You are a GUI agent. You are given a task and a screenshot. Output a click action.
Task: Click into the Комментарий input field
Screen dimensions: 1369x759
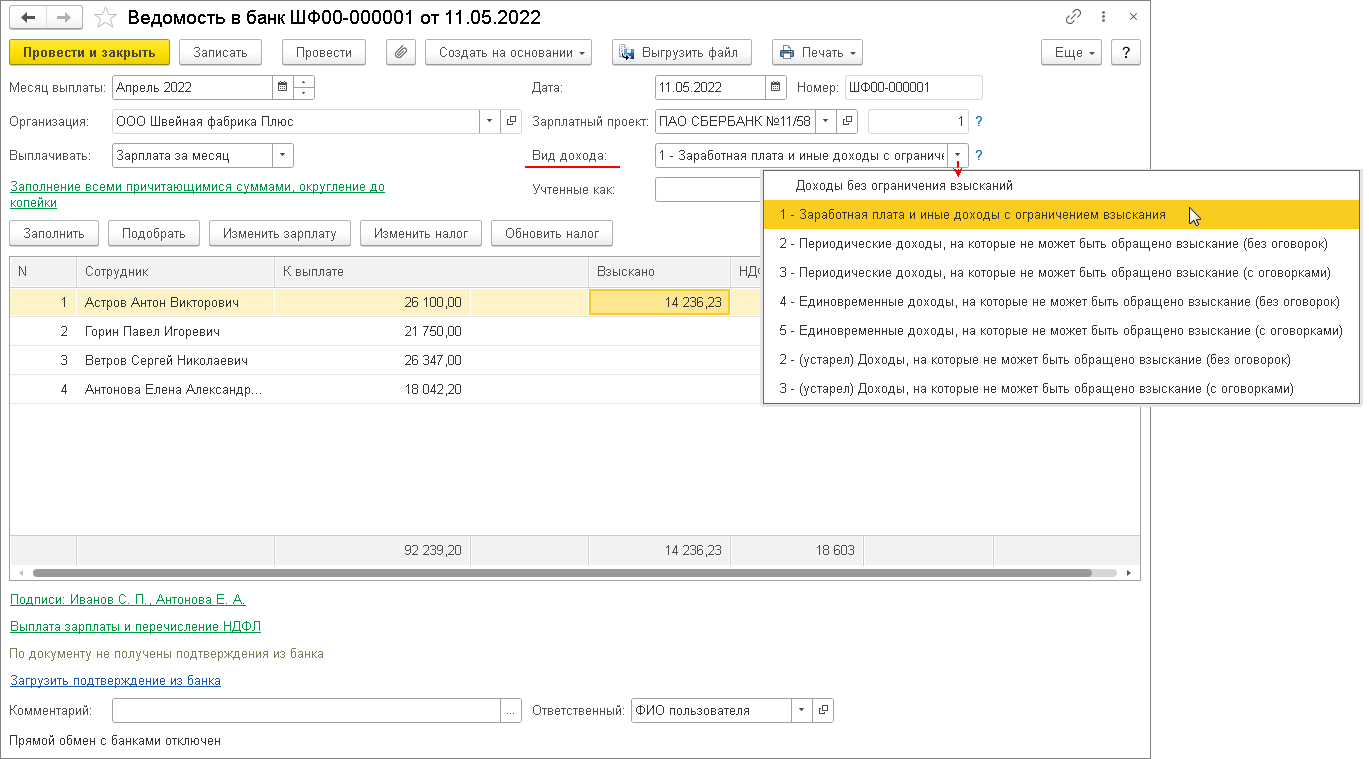tap(306, 711)
